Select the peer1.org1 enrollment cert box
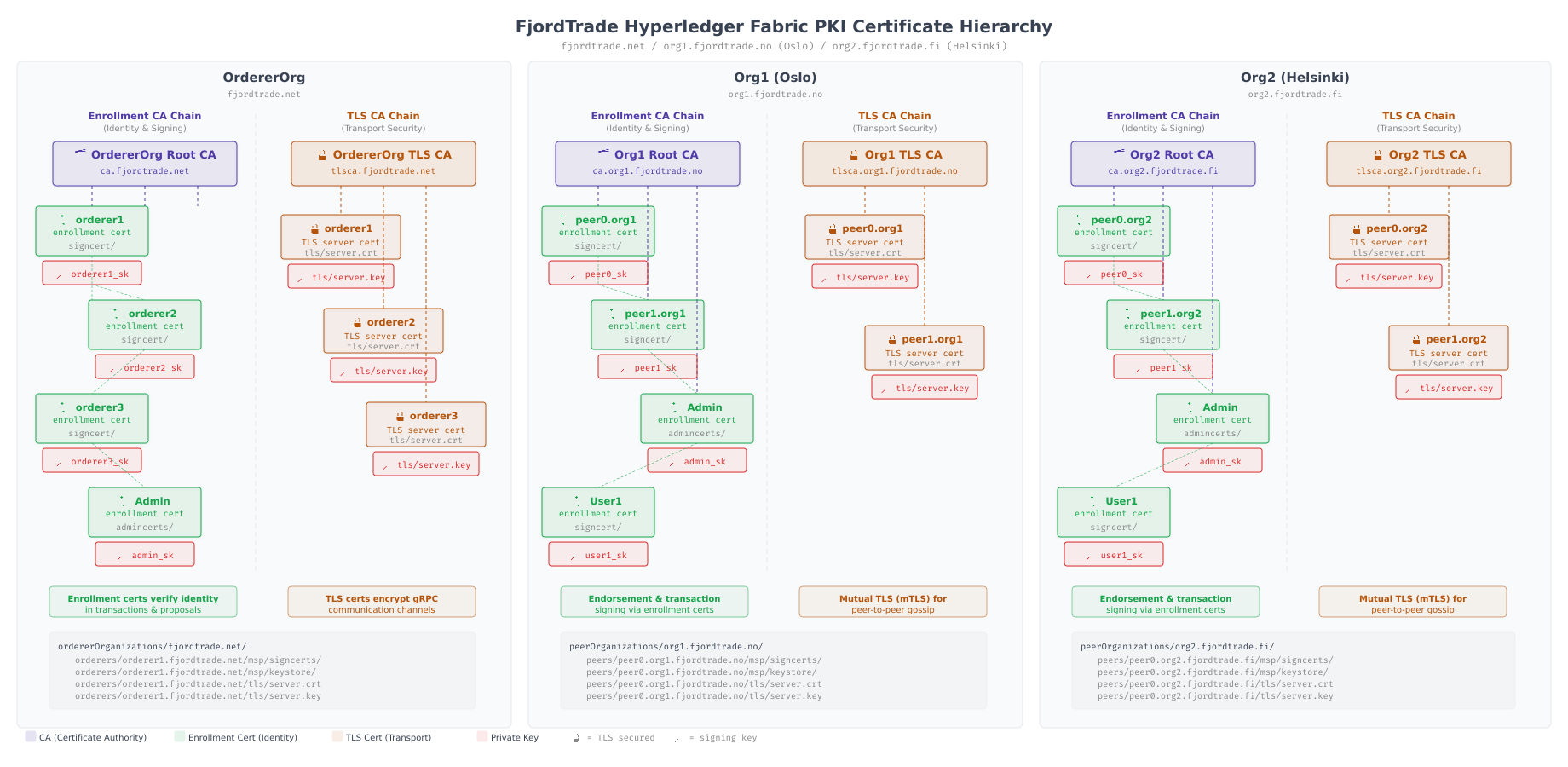The height and width of the screenshot is (767, 1568). click(647, 325)
